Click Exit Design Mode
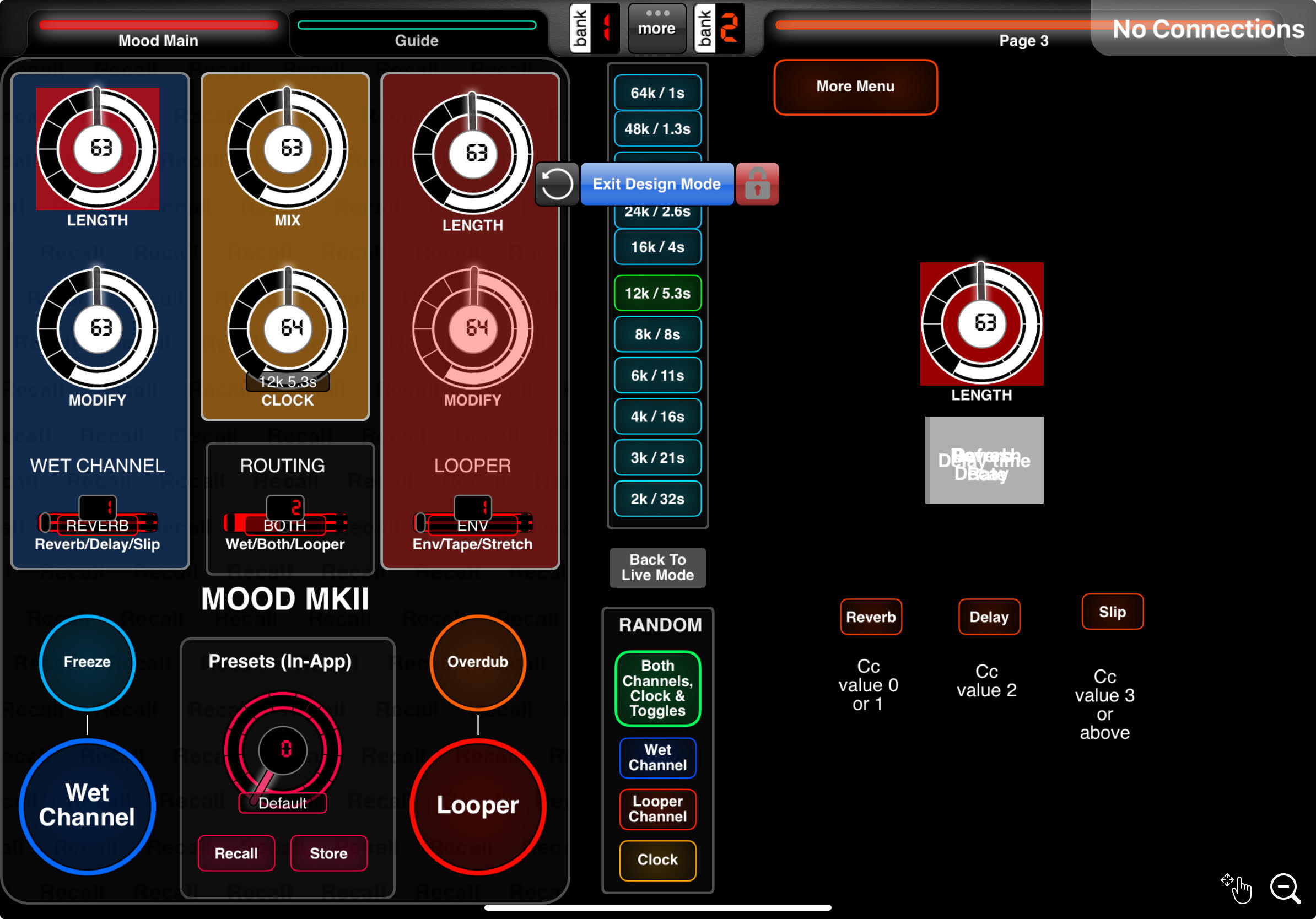 click(x=657, y=184)
